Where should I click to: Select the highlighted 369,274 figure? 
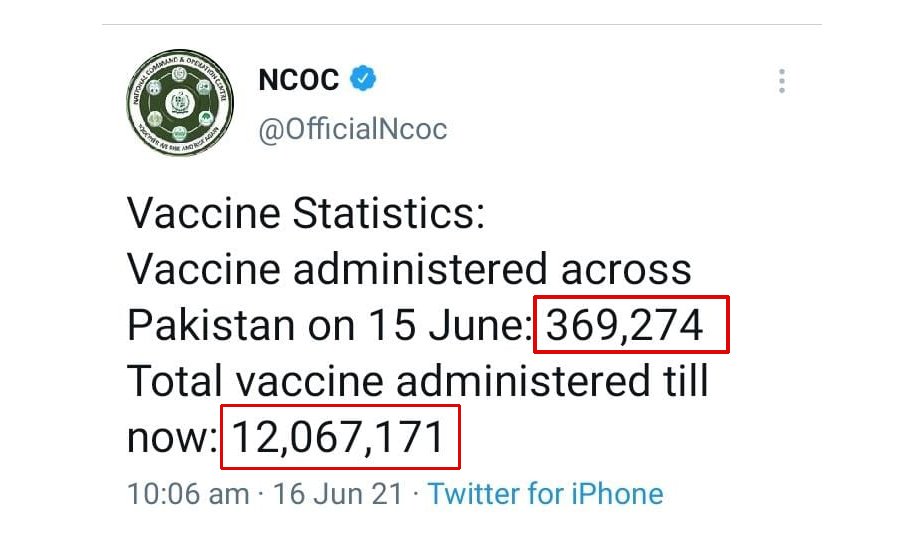630,325
